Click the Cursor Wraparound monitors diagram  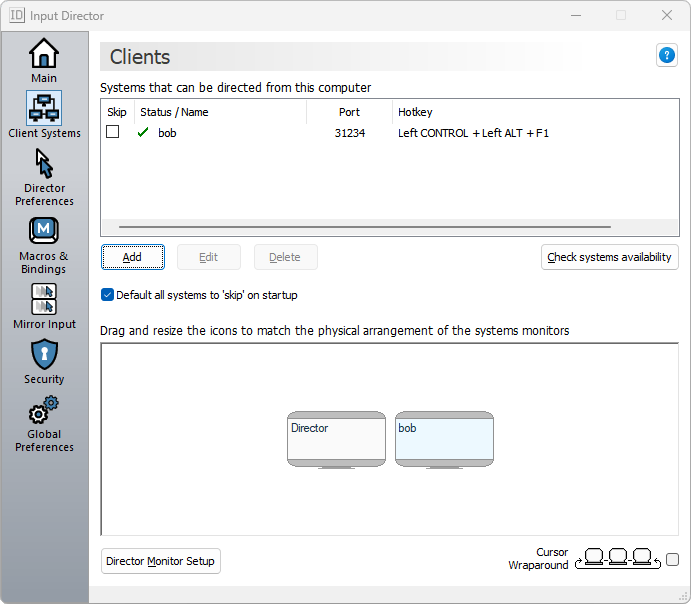618,559
